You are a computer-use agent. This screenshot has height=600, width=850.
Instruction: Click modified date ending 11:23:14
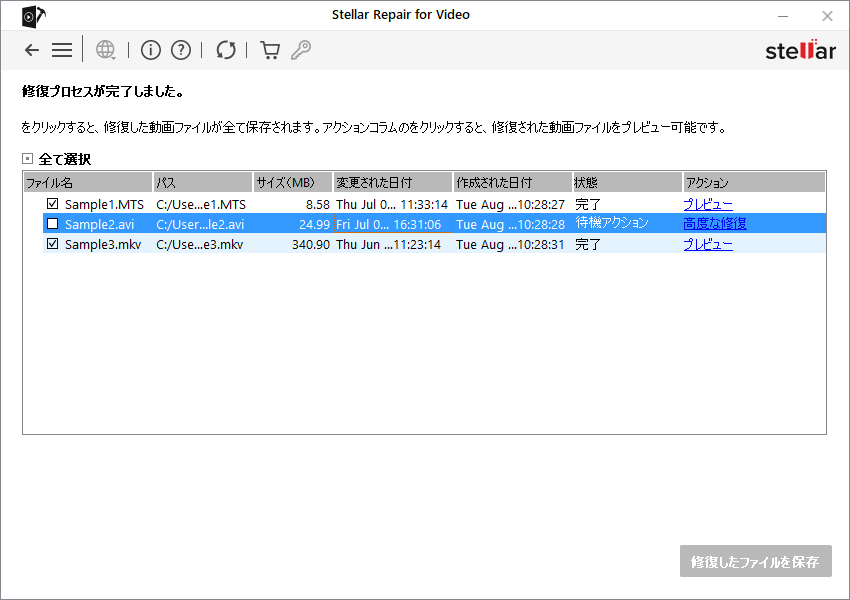coord(388,244)
